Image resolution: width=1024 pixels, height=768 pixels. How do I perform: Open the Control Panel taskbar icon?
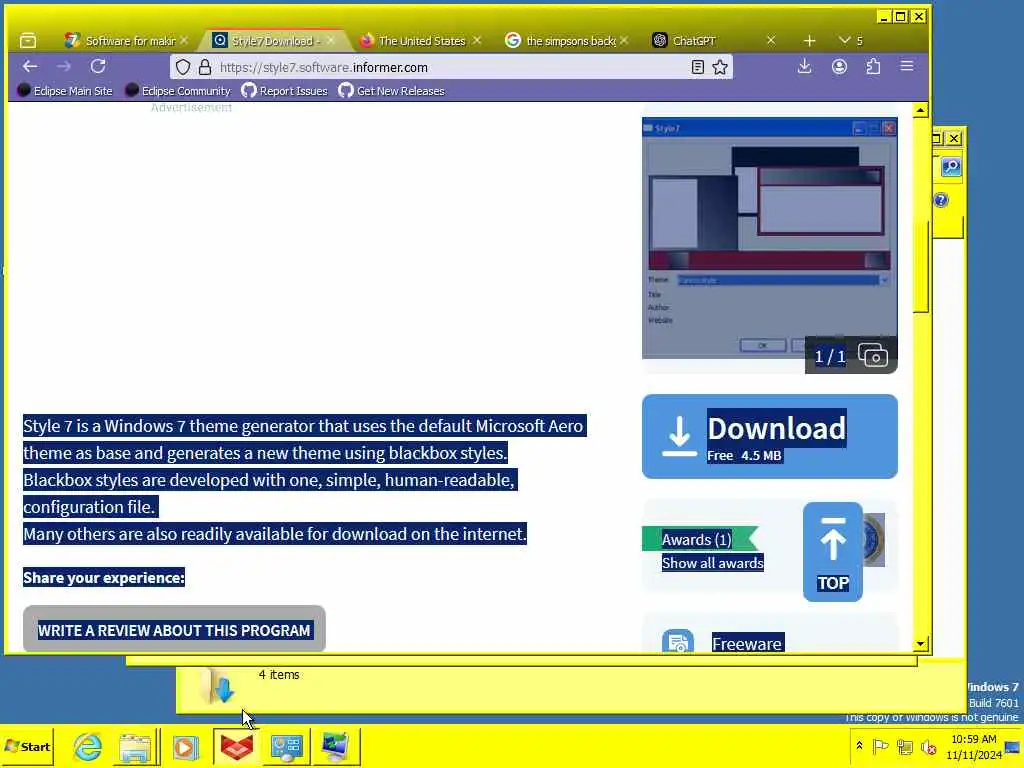[287, 746]
